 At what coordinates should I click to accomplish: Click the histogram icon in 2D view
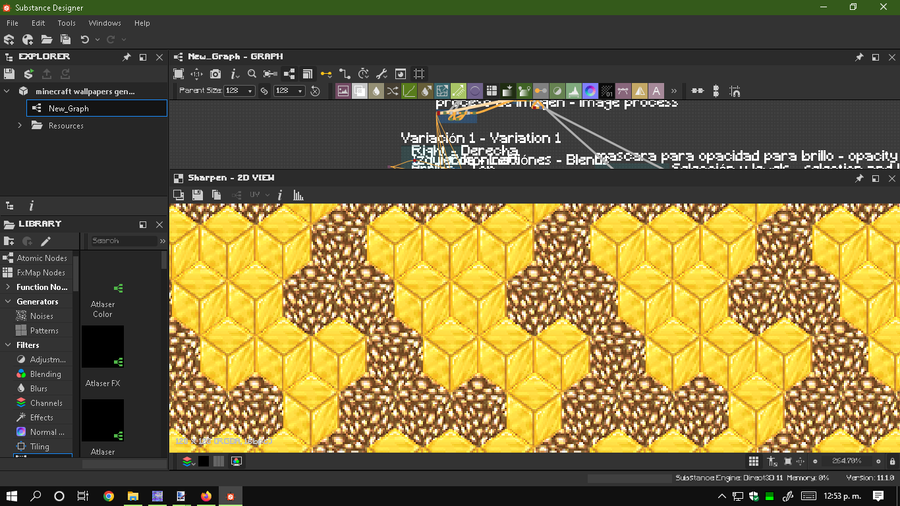pyautogui.click(x=298, y=195)
